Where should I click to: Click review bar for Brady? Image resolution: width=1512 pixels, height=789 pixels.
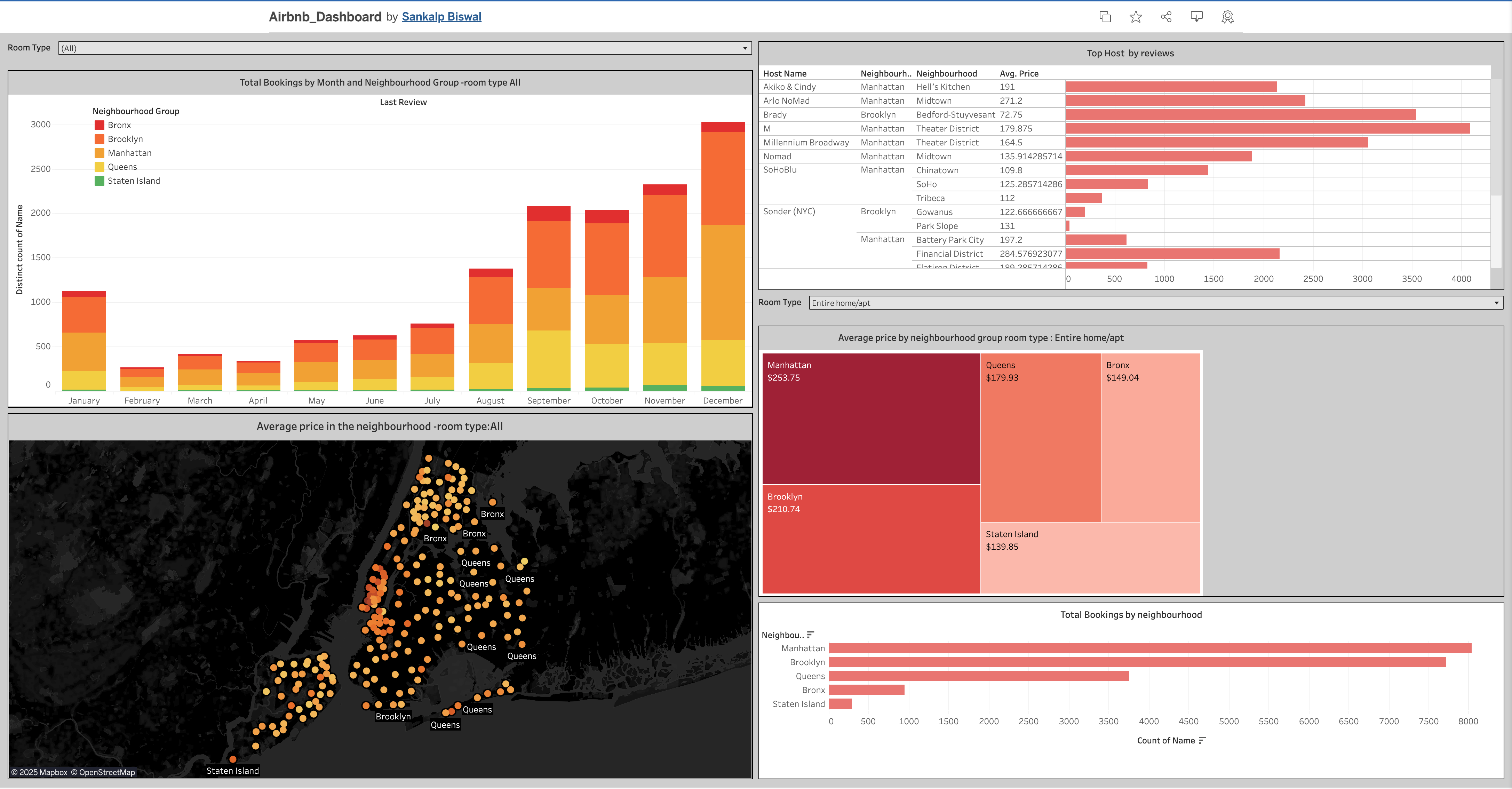1240,114
